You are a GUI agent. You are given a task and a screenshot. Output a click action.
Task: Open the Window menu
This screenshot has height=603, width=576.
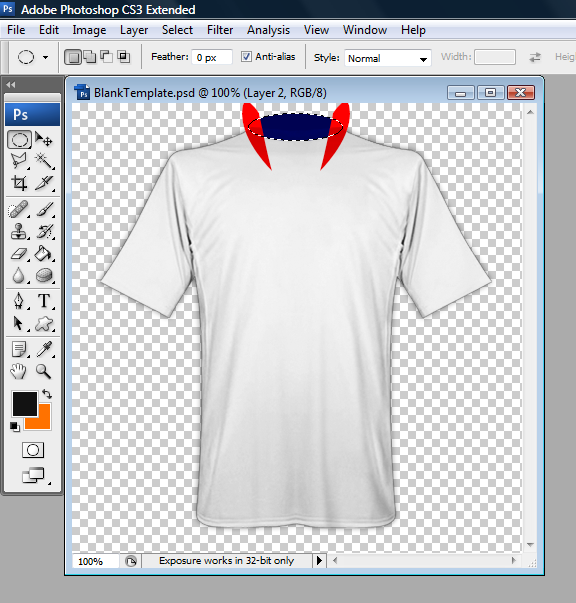[x=365, y=30]
